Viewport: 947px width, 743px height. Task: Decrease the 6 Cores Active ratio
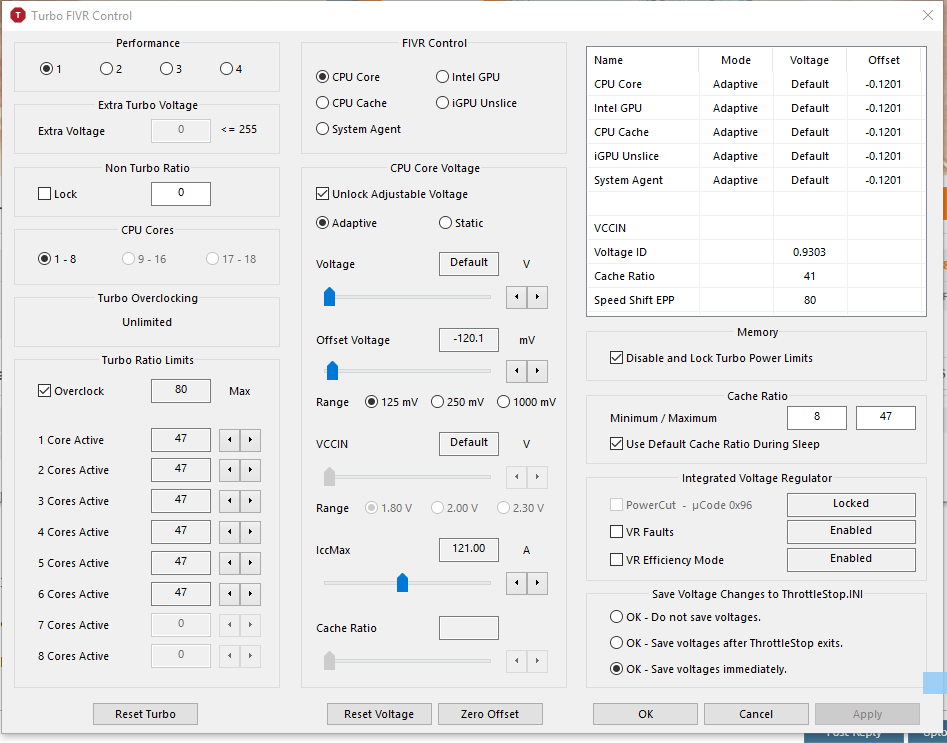230,594
